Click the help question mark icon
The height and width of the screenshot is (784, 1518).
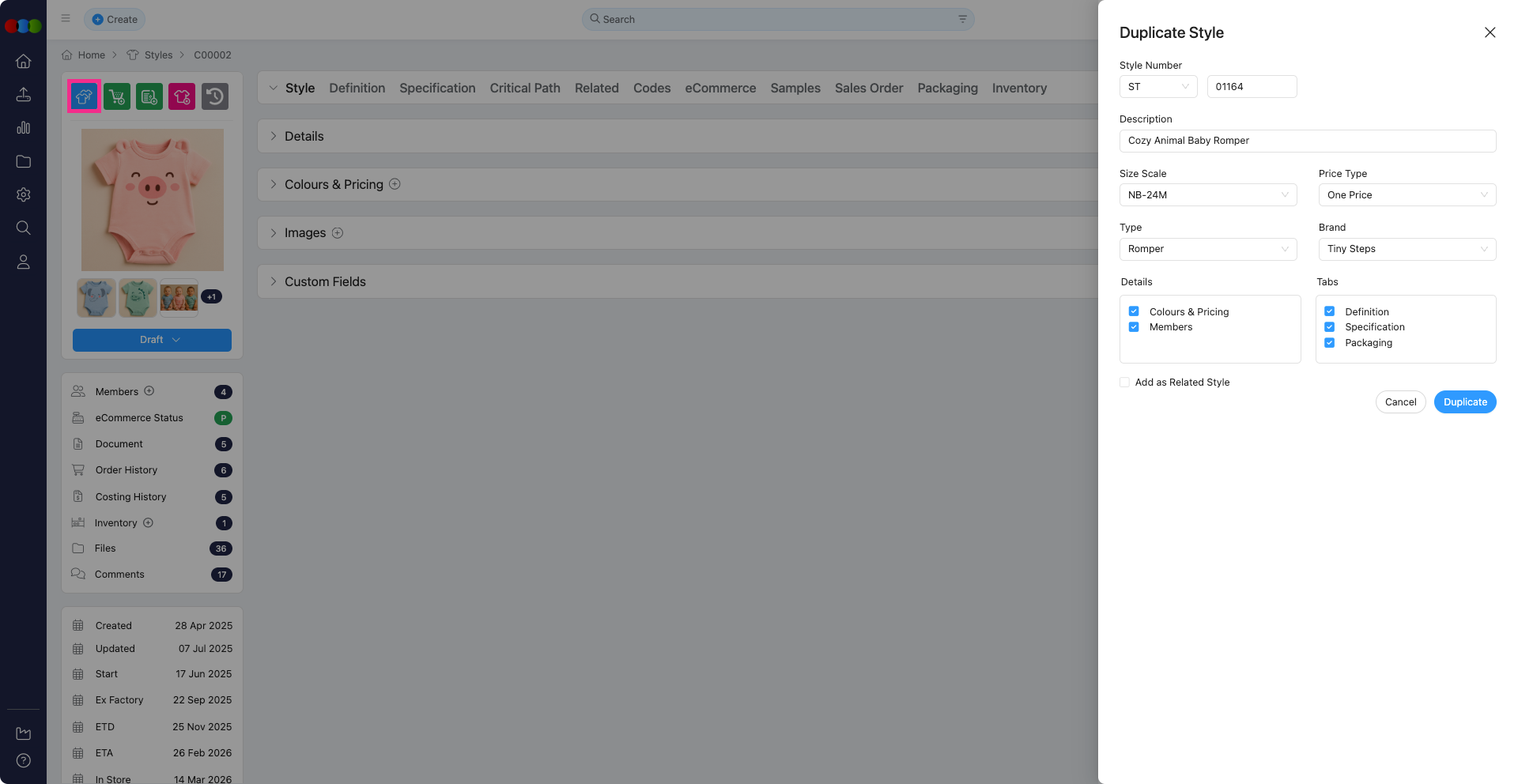point(24,760)
